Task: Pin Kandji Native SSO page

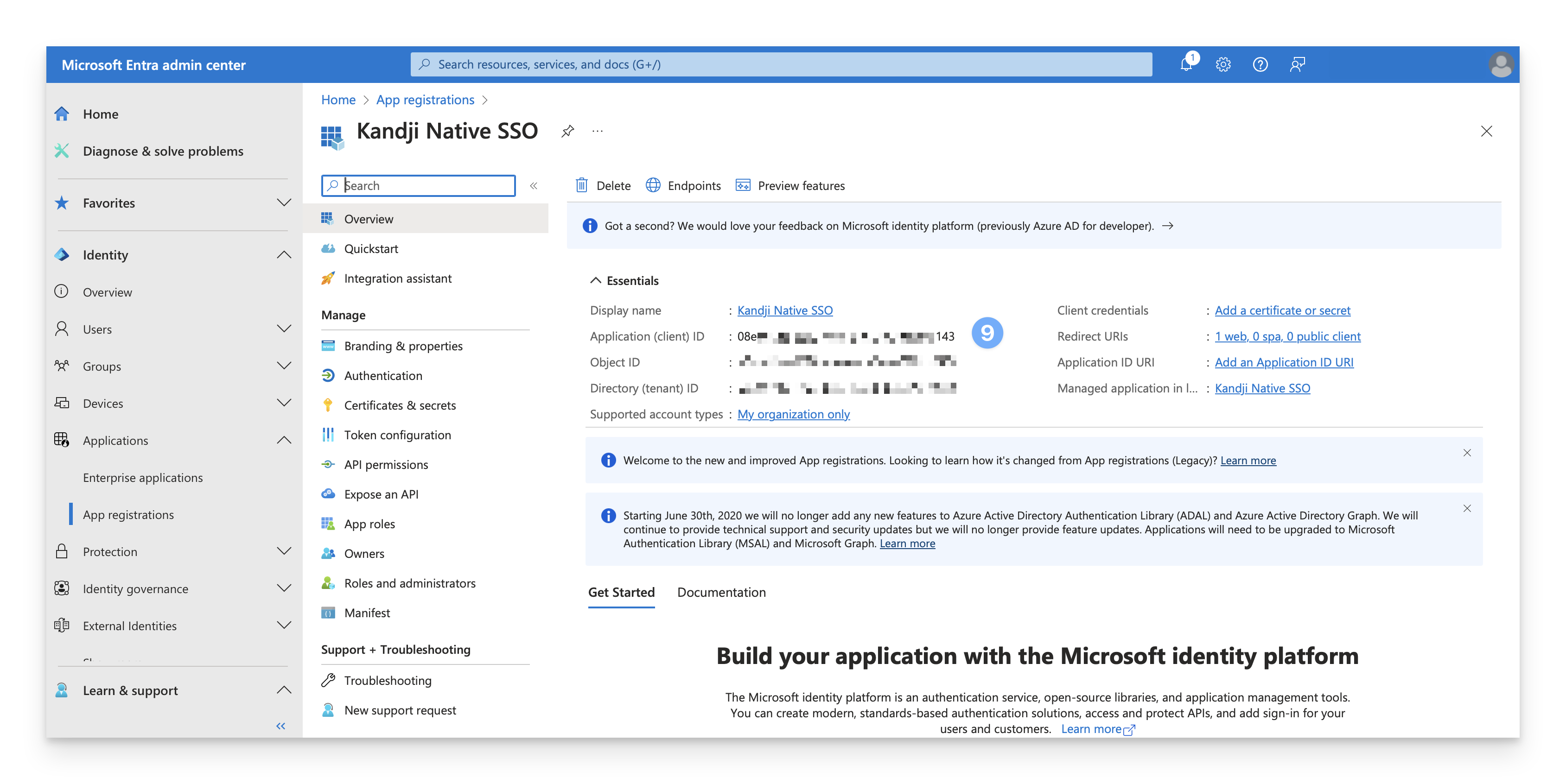Action: point(567,131)
